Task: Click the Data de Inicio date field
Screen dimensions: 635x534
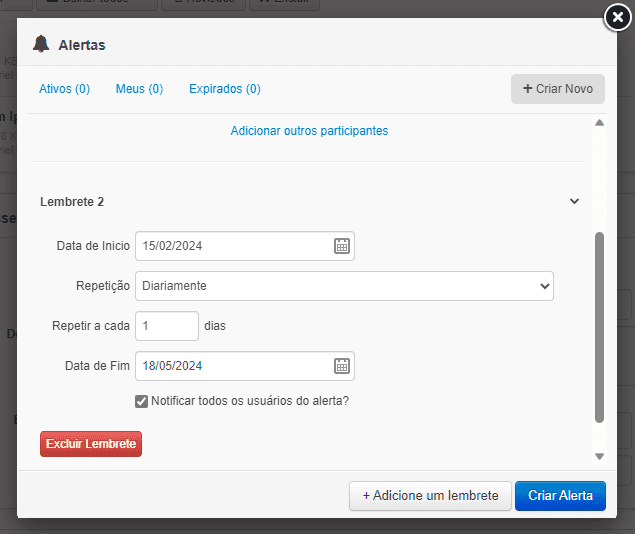Action: tap(233, 246)
